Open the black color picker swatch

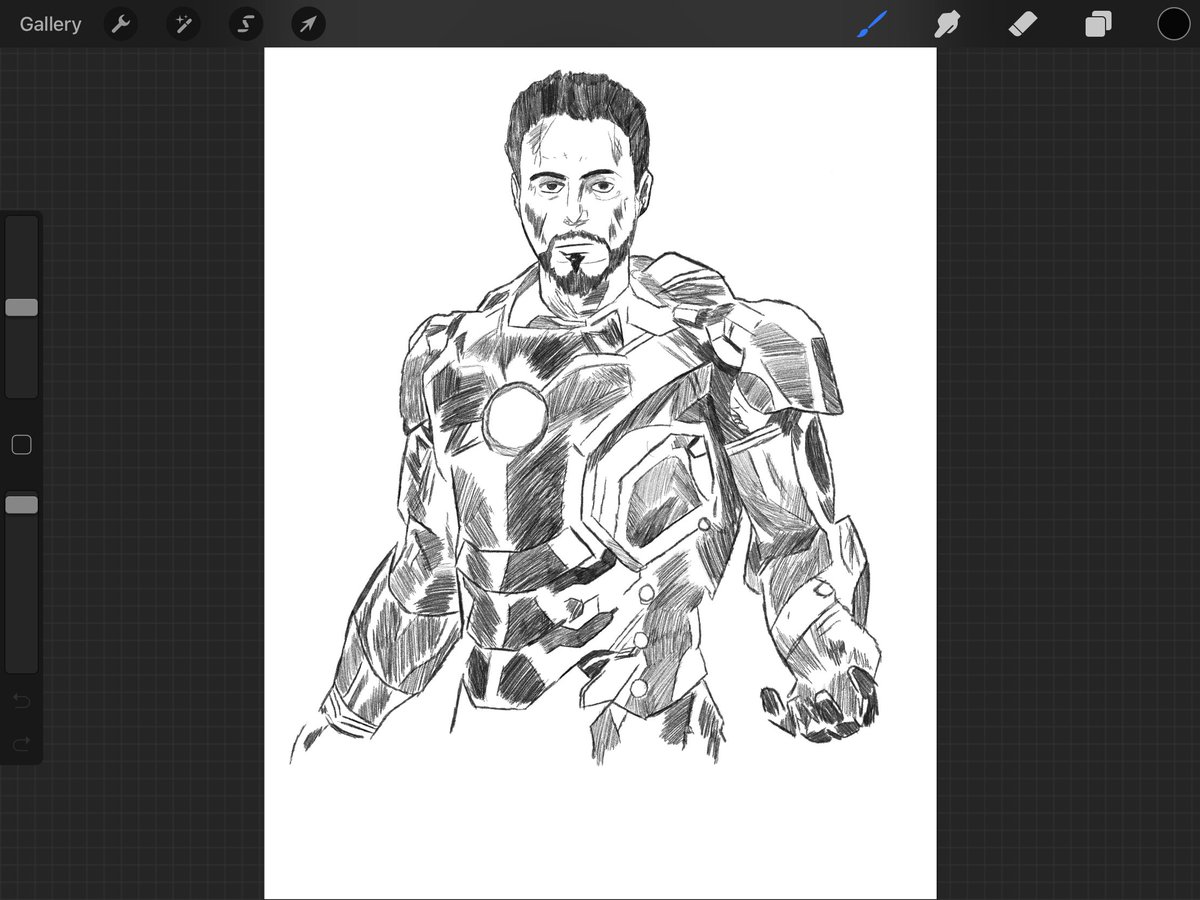(x=1173, y=24)
